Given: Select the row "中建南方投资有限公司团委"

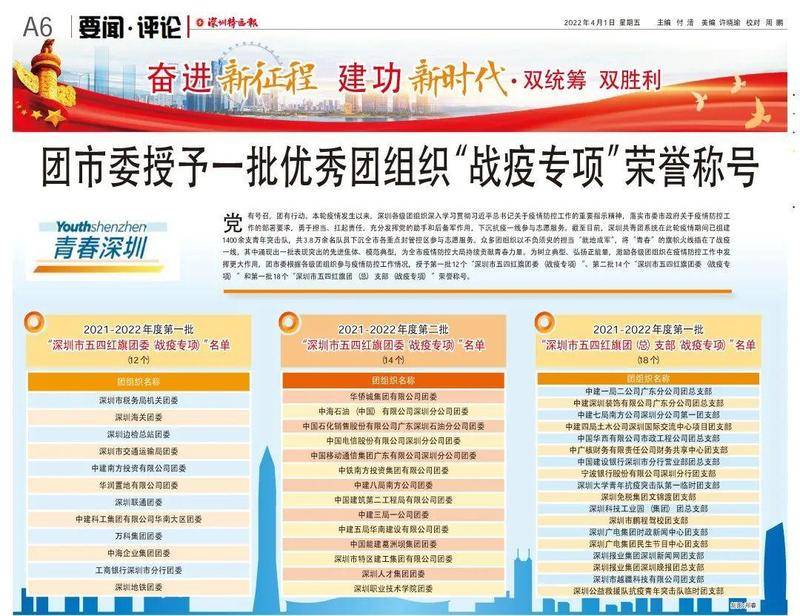Looking at the screenshot, I should (138, 468).
